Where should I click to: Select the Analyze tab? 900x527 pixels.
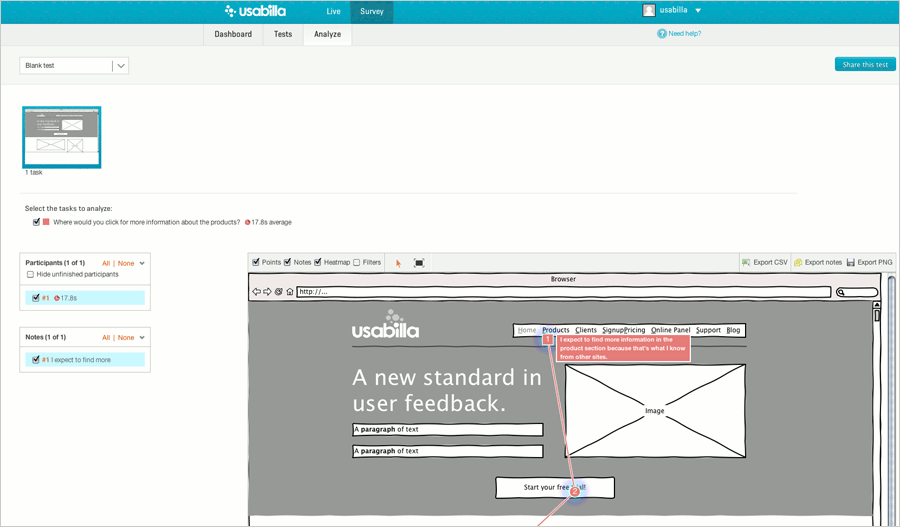tap(327, 34)
